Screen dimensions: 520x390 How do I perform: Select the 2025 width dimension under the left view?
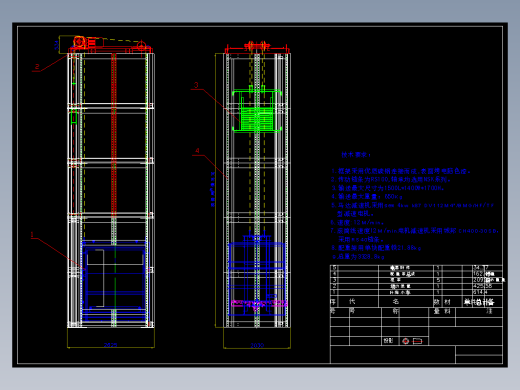110,345
